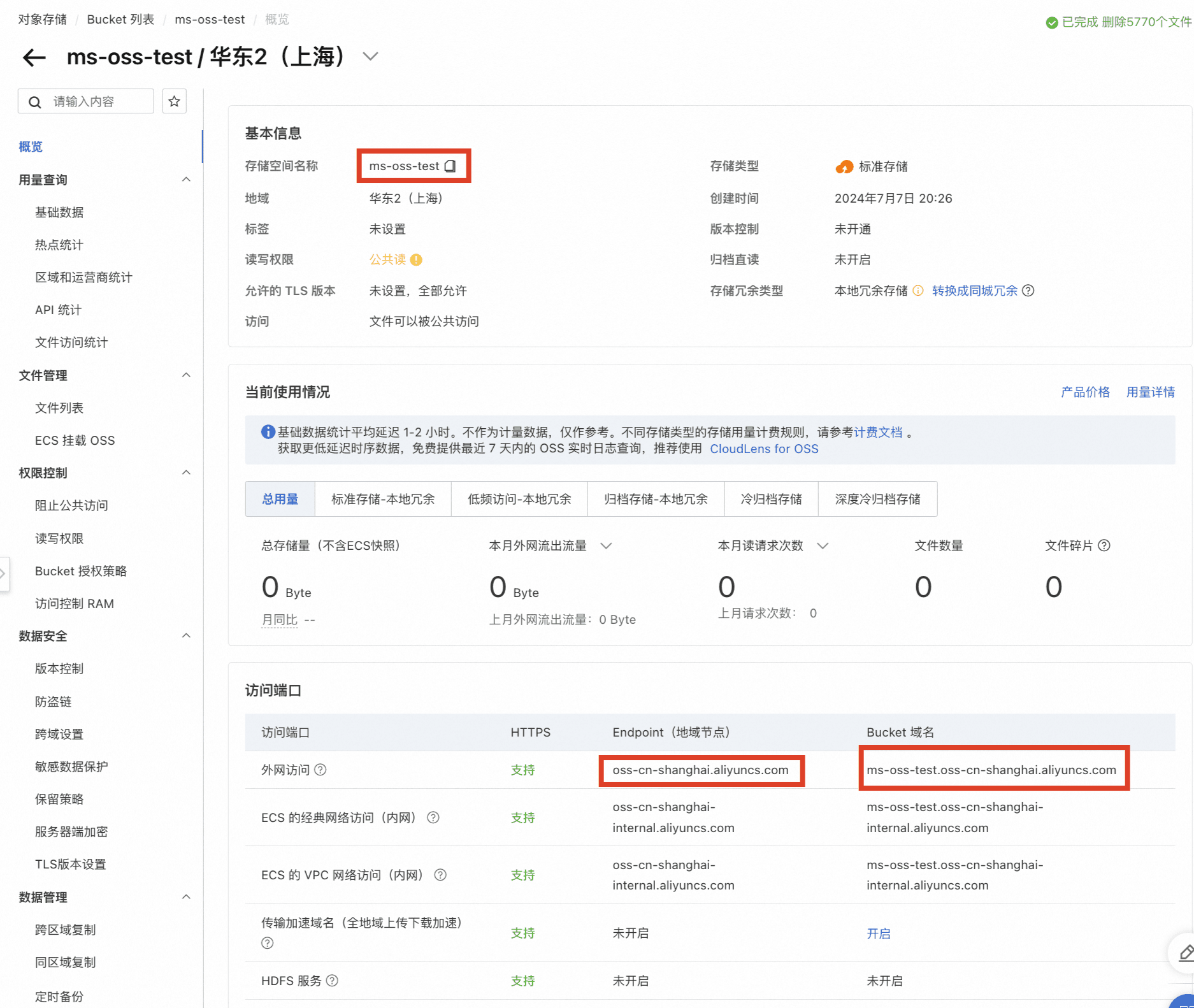Open the CloudLens for OSS link
The width and height of the screenshot is (1194, 1008).
pos(764,449)
